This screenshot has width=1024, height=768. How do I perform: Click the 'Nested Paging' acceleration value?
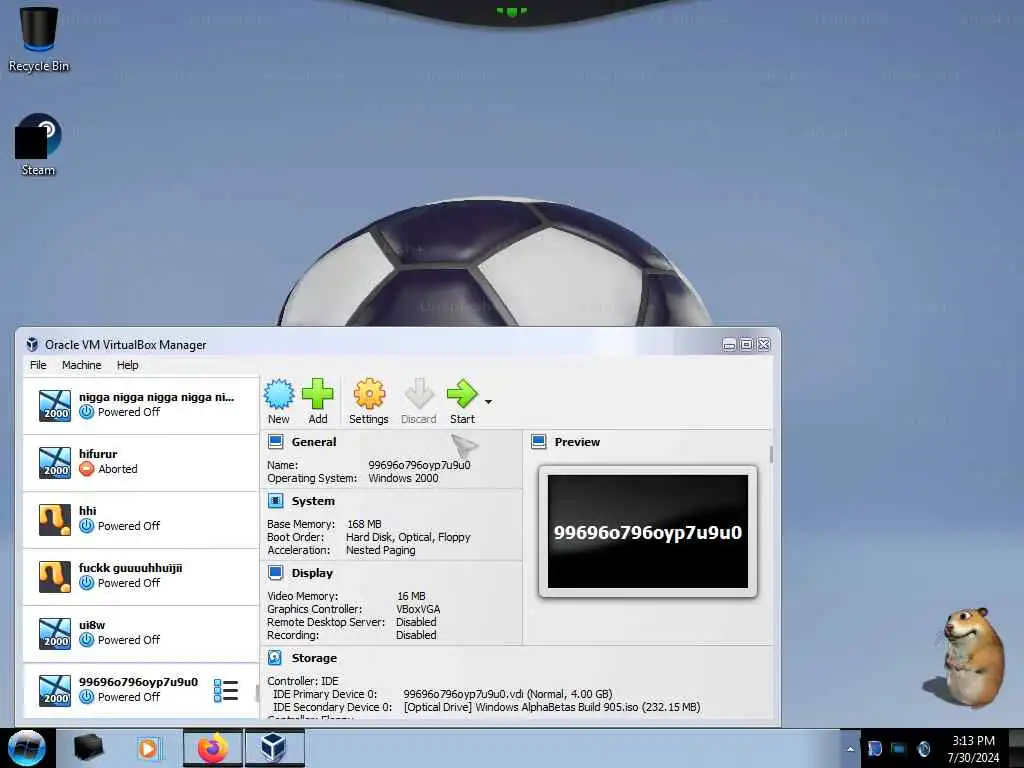(x=381, y=550)
